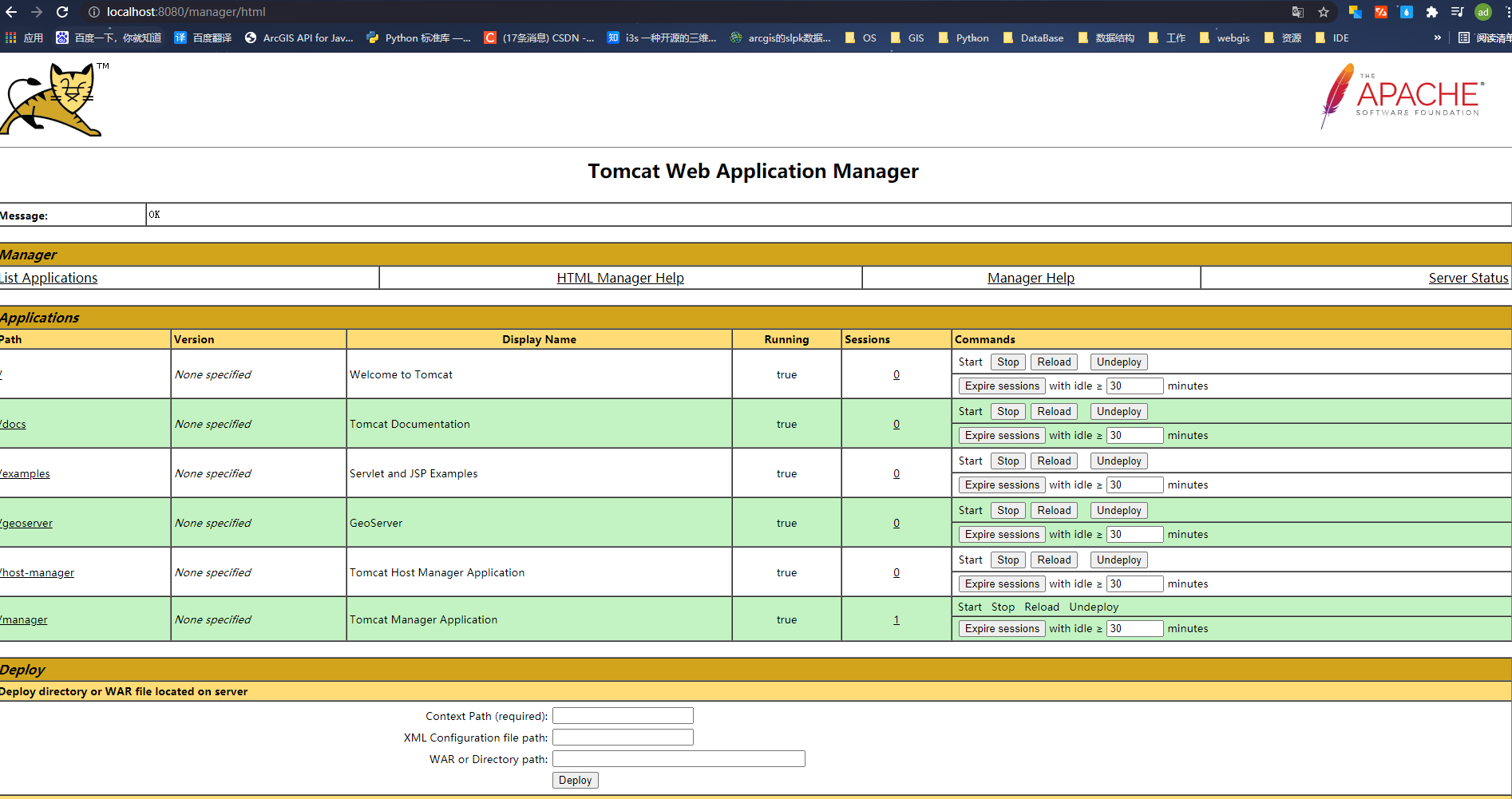Open the Python standard library bookmark
1512x799 pixels.
[x=419, y=38]
